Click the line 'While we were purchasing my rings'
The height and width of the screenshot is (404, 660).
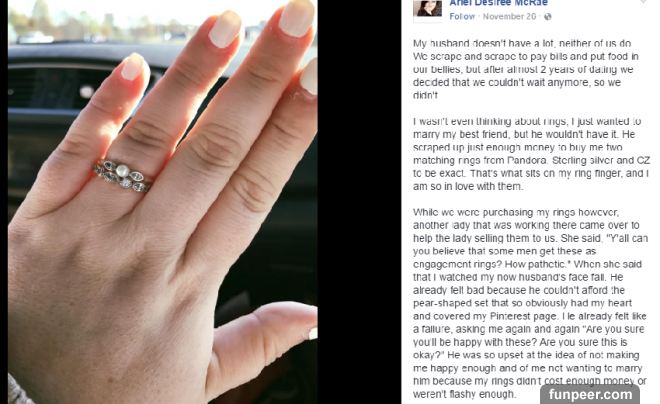516,213
